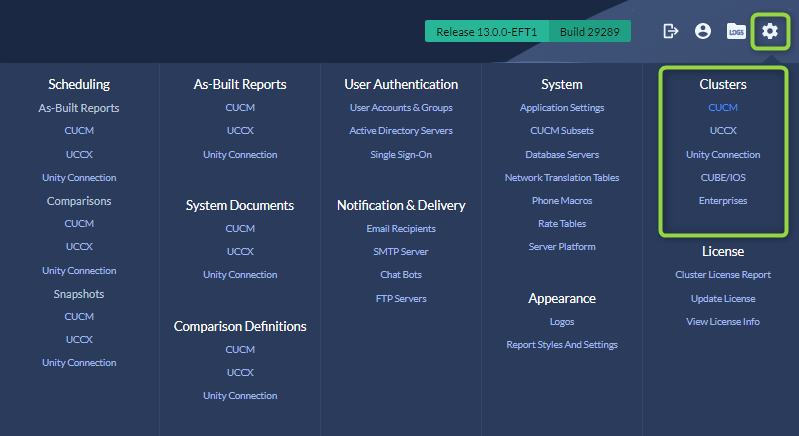Image resolution: width=799 pixels, height=436 pixels.
Task: Open the user account profile icon
Action: point(703,31)
